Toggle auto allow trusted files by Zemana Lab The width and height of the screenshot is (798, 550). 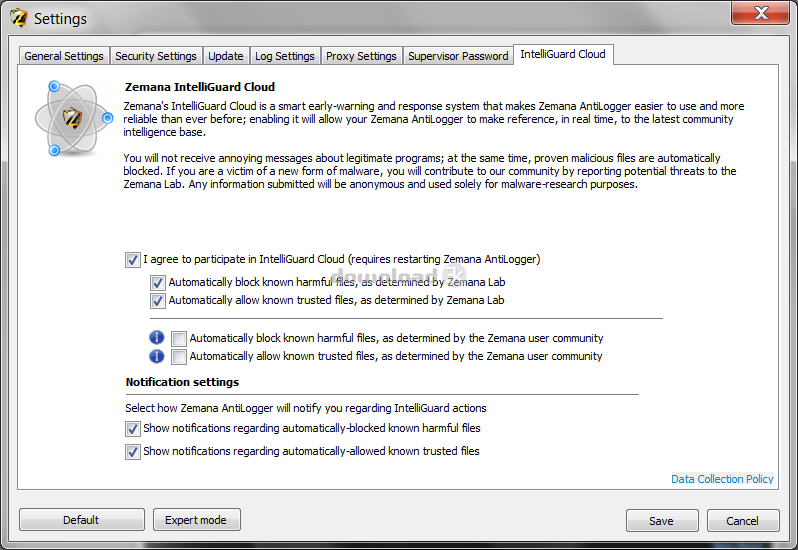tap(158, 301)
